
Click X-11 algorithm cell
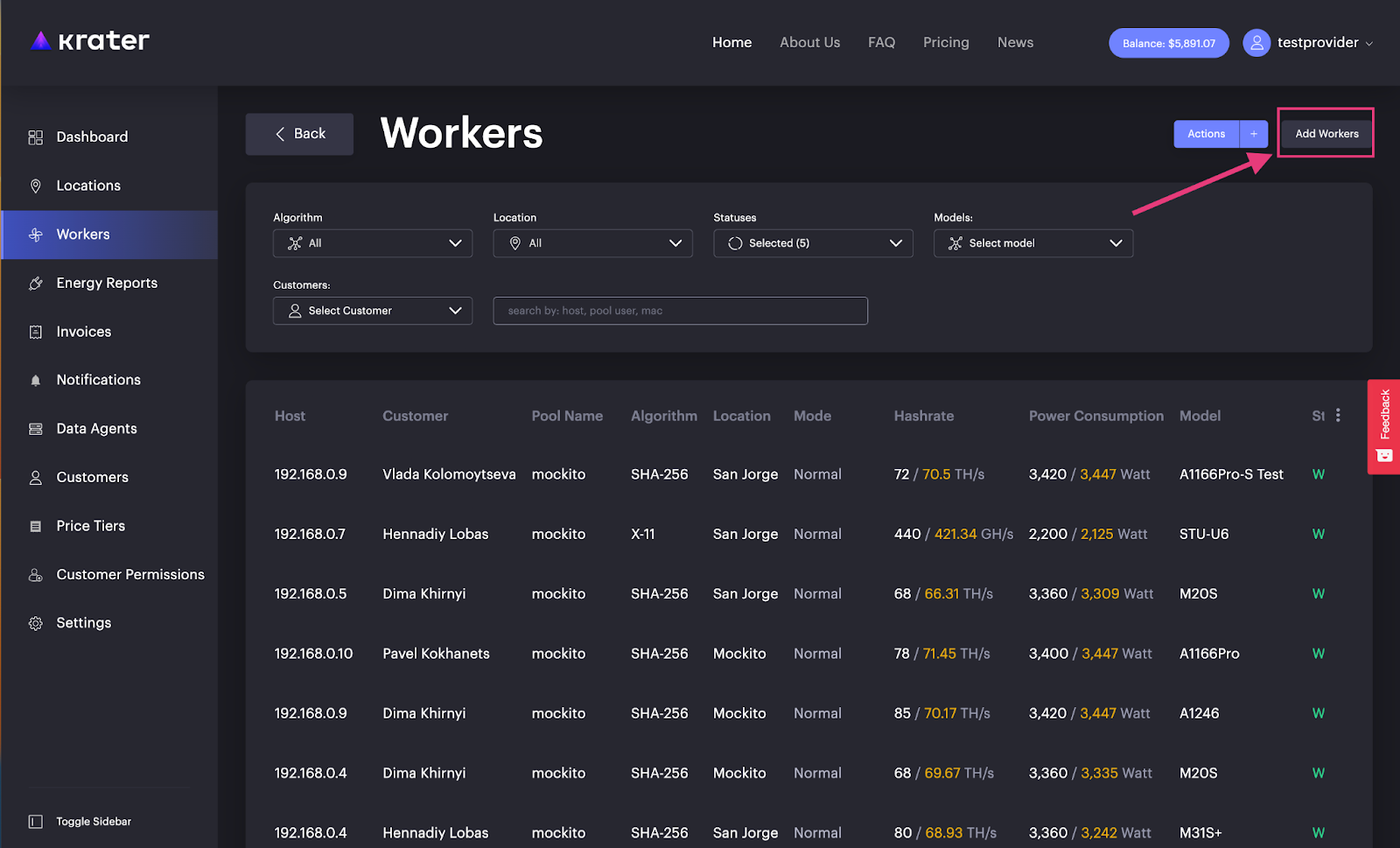[643, 534]
